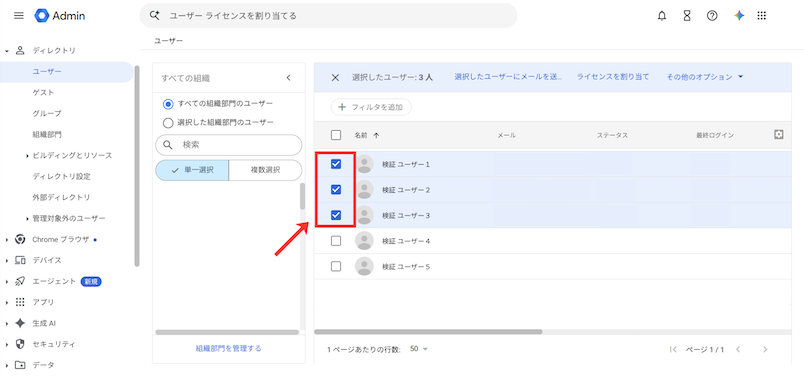The width and height of the screenshot is (804, 380).
Task: Open the main hamburger menu
Action: (18, 16)
